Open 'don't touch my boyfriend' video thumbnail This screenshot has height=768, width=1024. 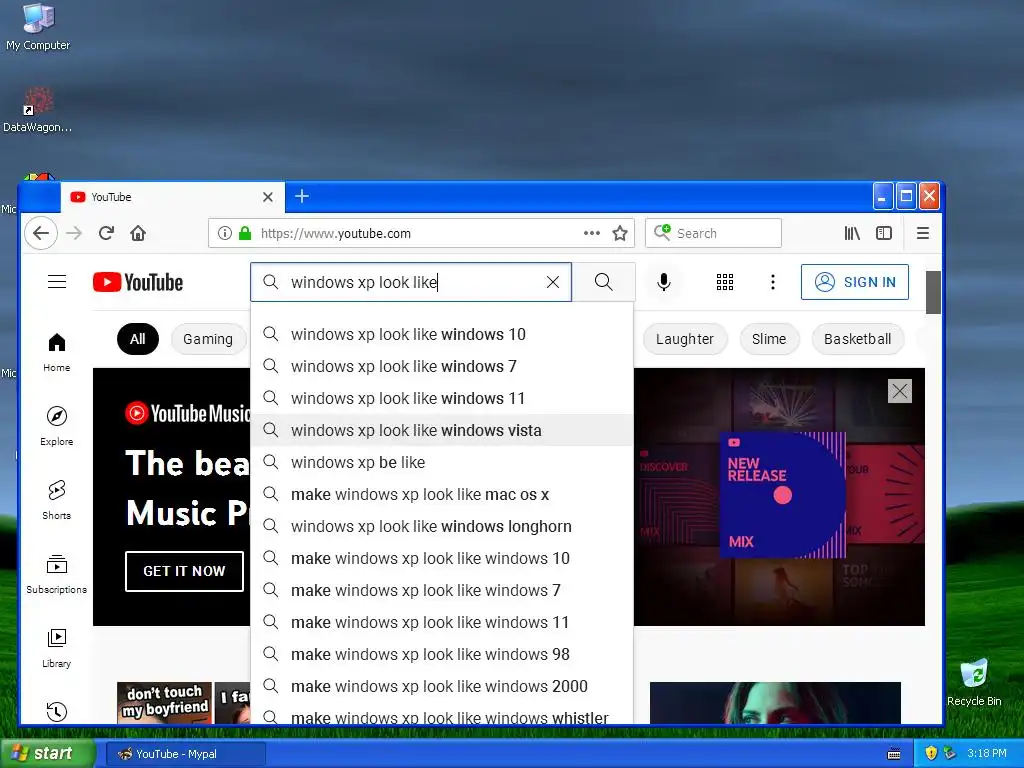pos(165,703)
